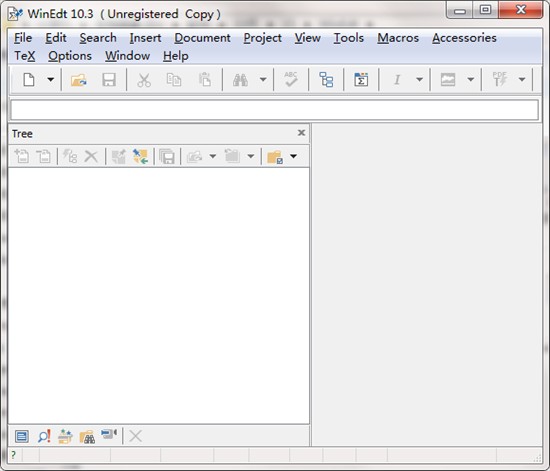The height and width of the screenshot is (471, 550).
Task: Click the blue pin with green arrow icon
Action: coord(140,156)
